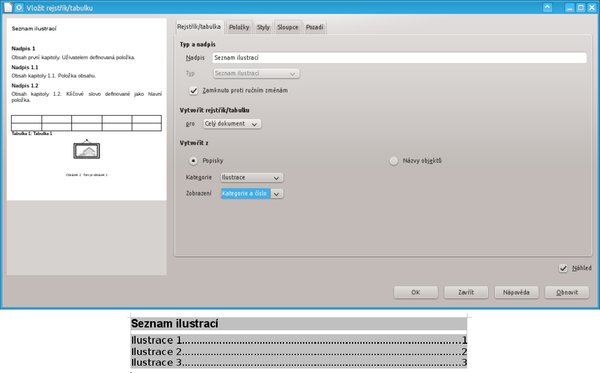Image resolution: width=600 pixels, height=373 pixels.
Task: Open the Zobrazení Kategorie a číslo dropdown
Action: pos(252,194)
